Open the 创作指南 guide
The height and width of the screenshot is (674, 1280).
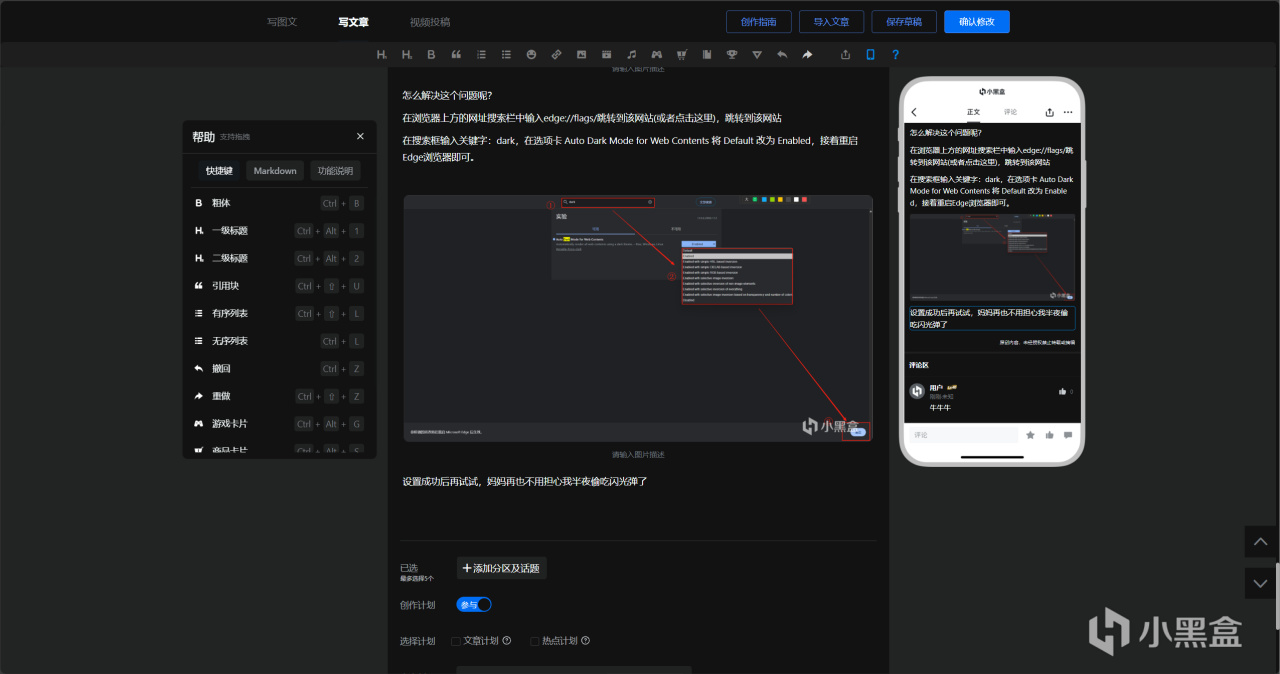tap(759, 21)
